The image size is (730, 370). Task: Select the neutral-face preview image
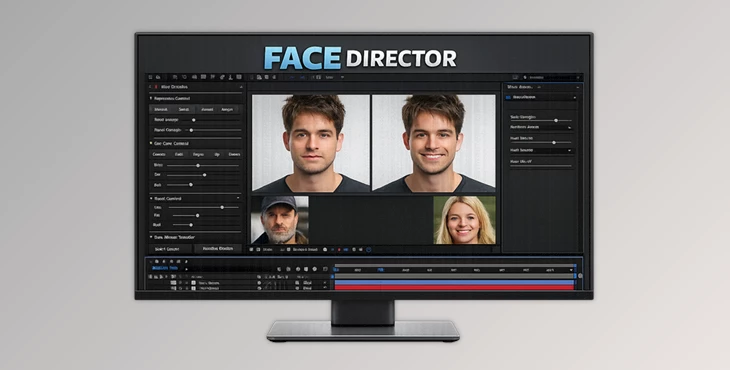(x=311, y=143)
